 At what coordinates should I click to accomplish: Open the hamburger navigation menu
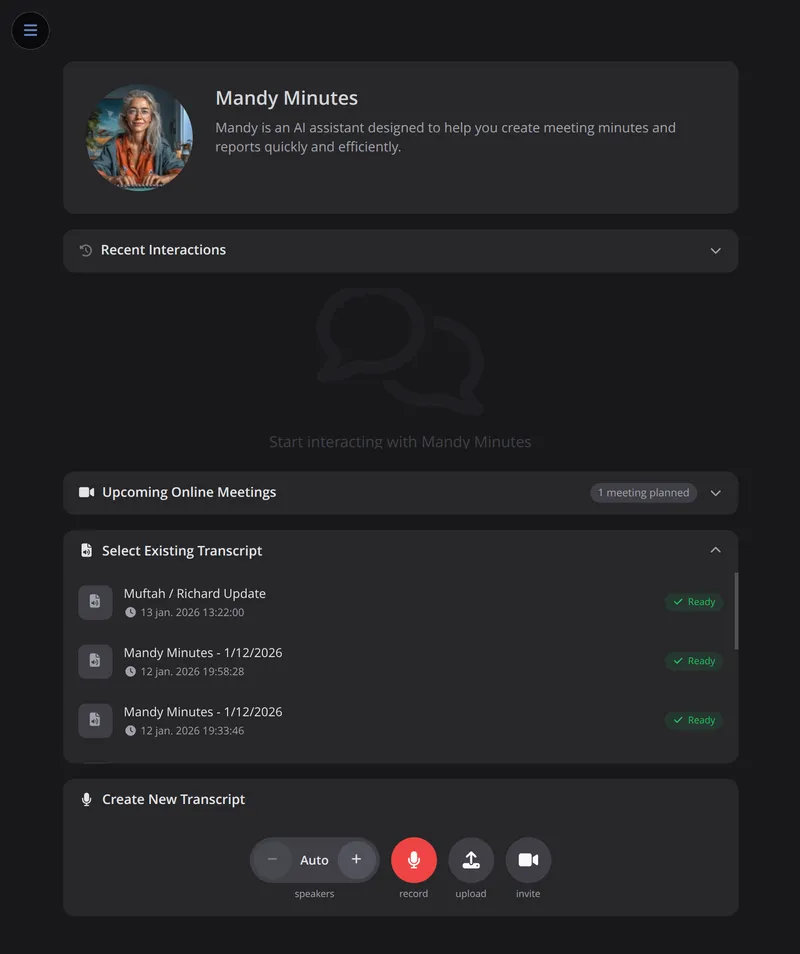click(30, 31)
